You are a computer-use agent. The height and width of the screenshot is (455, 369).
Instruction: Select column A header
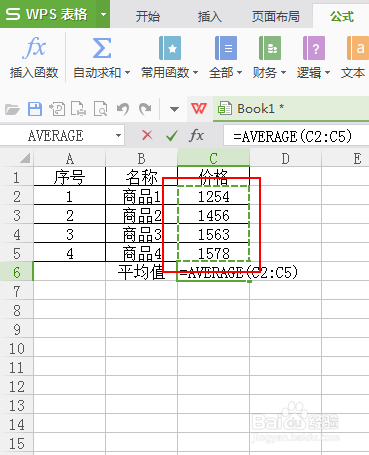69,158
